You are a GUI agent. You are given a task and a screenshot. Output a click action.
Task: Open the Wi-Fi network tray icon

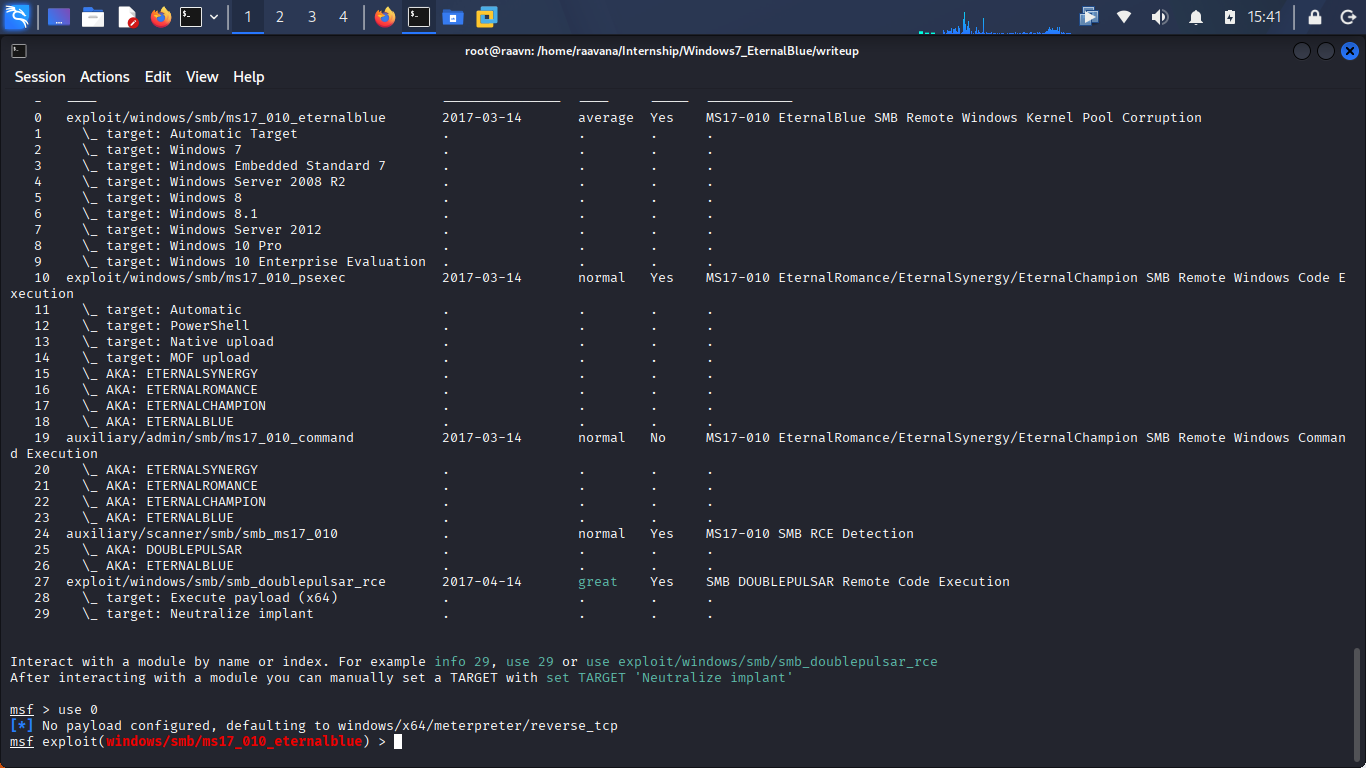(1124, 17)
